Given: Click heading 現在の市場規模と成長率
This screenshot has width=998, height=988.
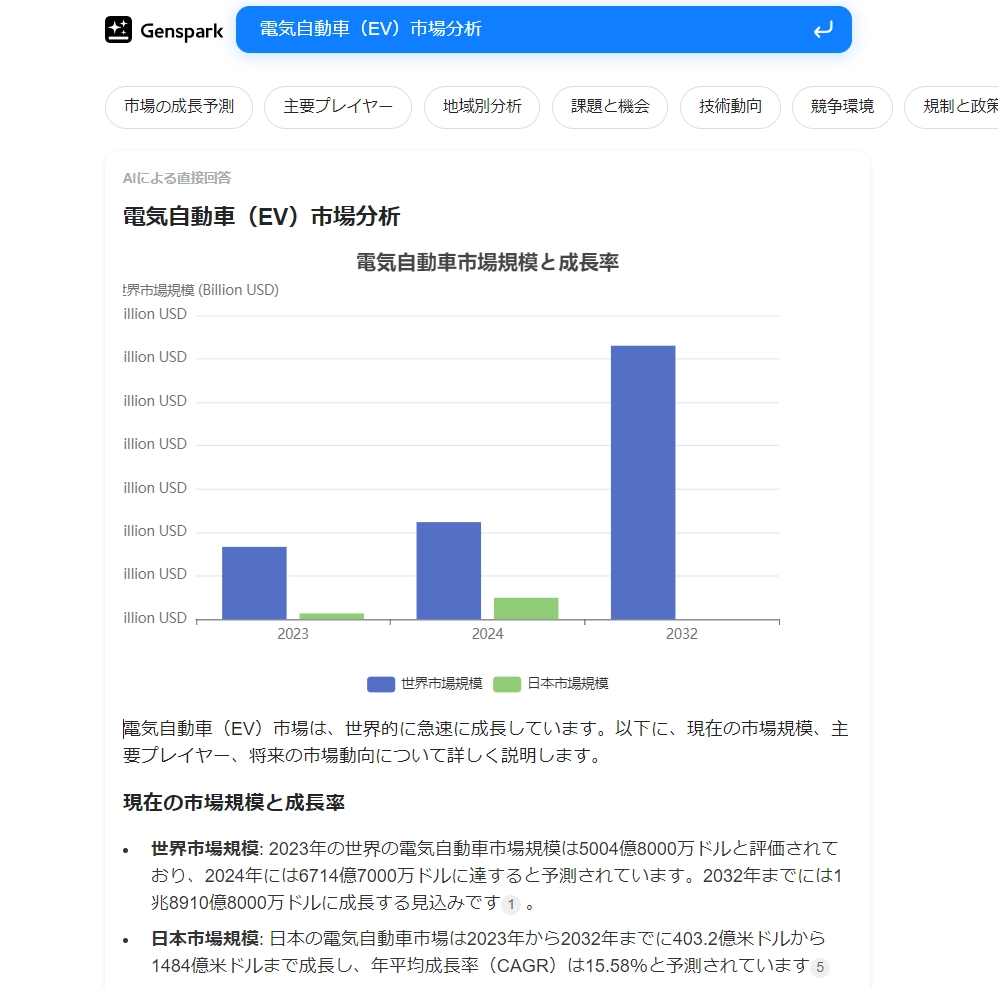Looking at the screenshot, I should click(x=234, y=803).
